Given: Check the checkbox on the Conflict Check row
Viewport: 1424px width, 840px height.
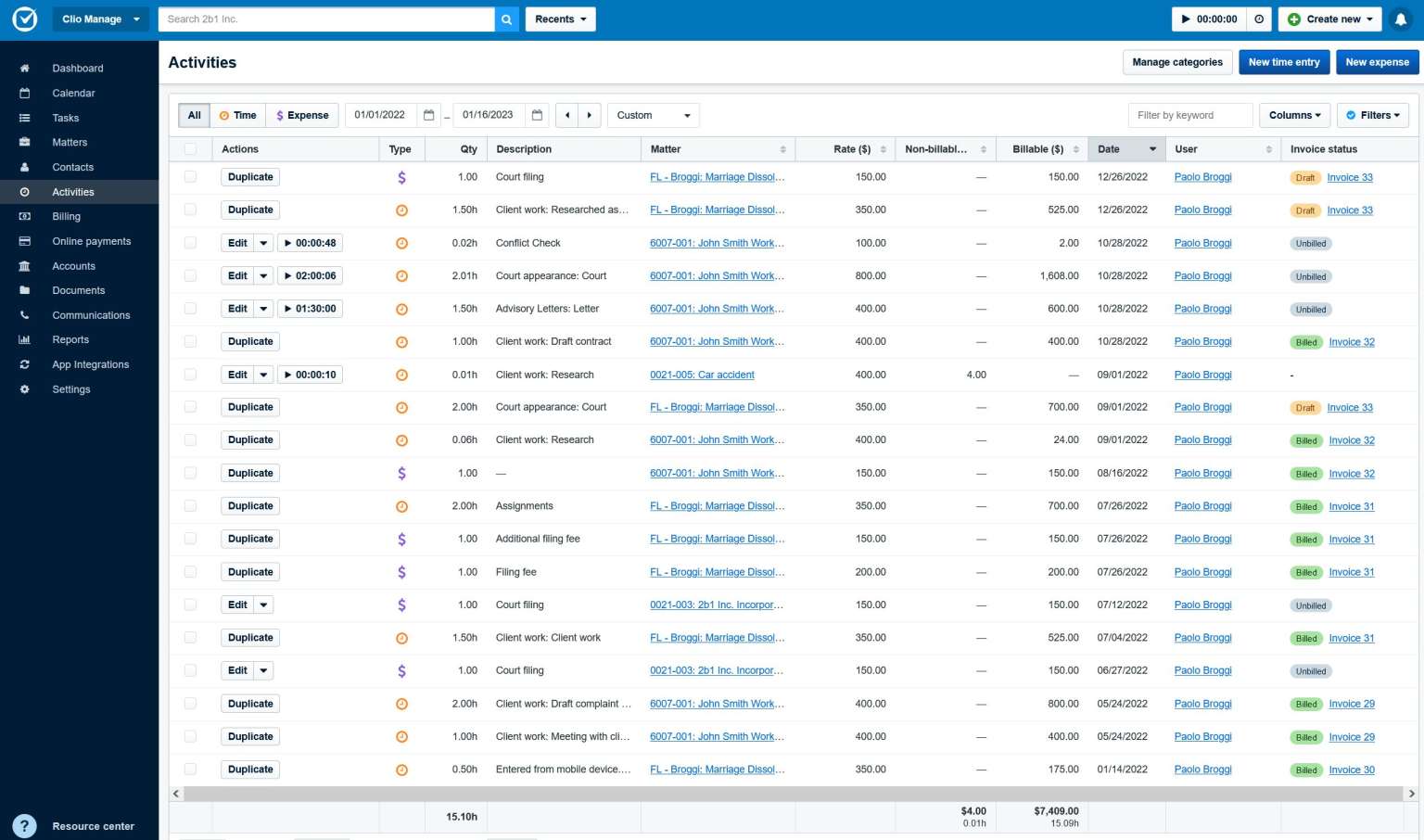Looking at the screenshot, I should tap(190, 243).
